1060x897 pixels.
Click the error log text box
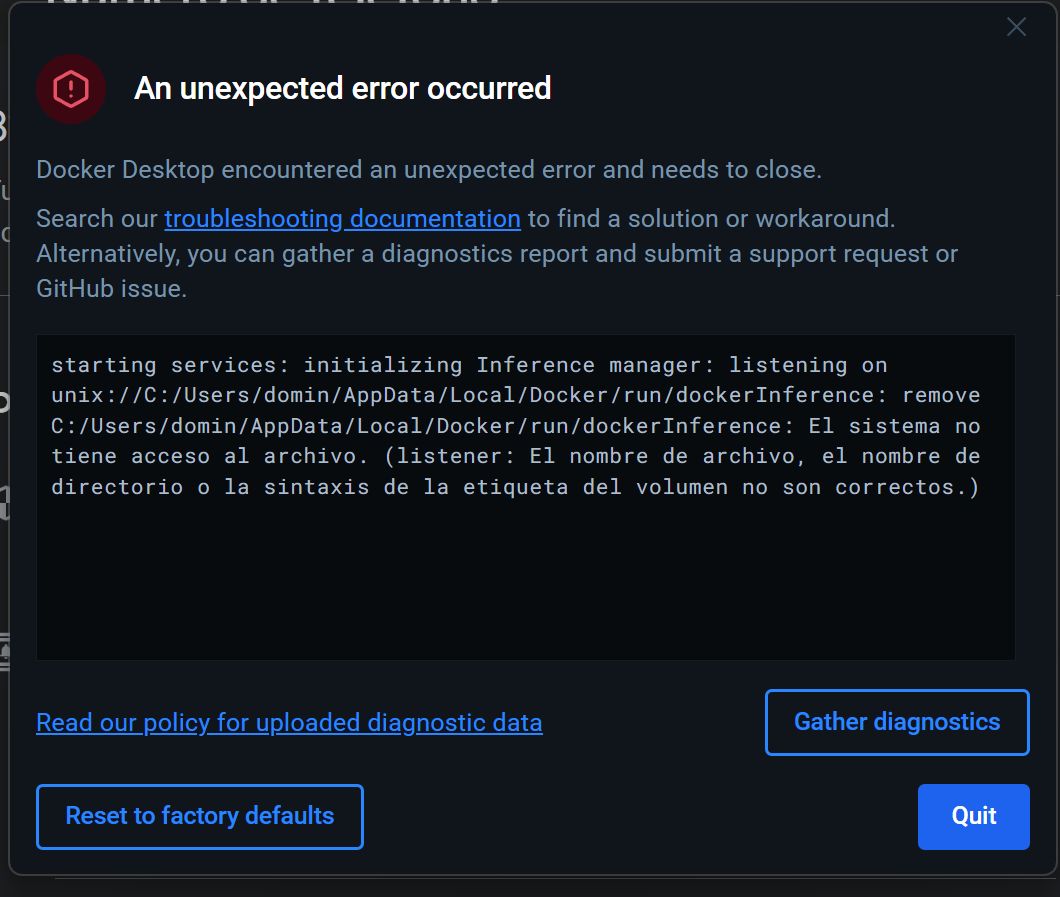pos(525,497)
